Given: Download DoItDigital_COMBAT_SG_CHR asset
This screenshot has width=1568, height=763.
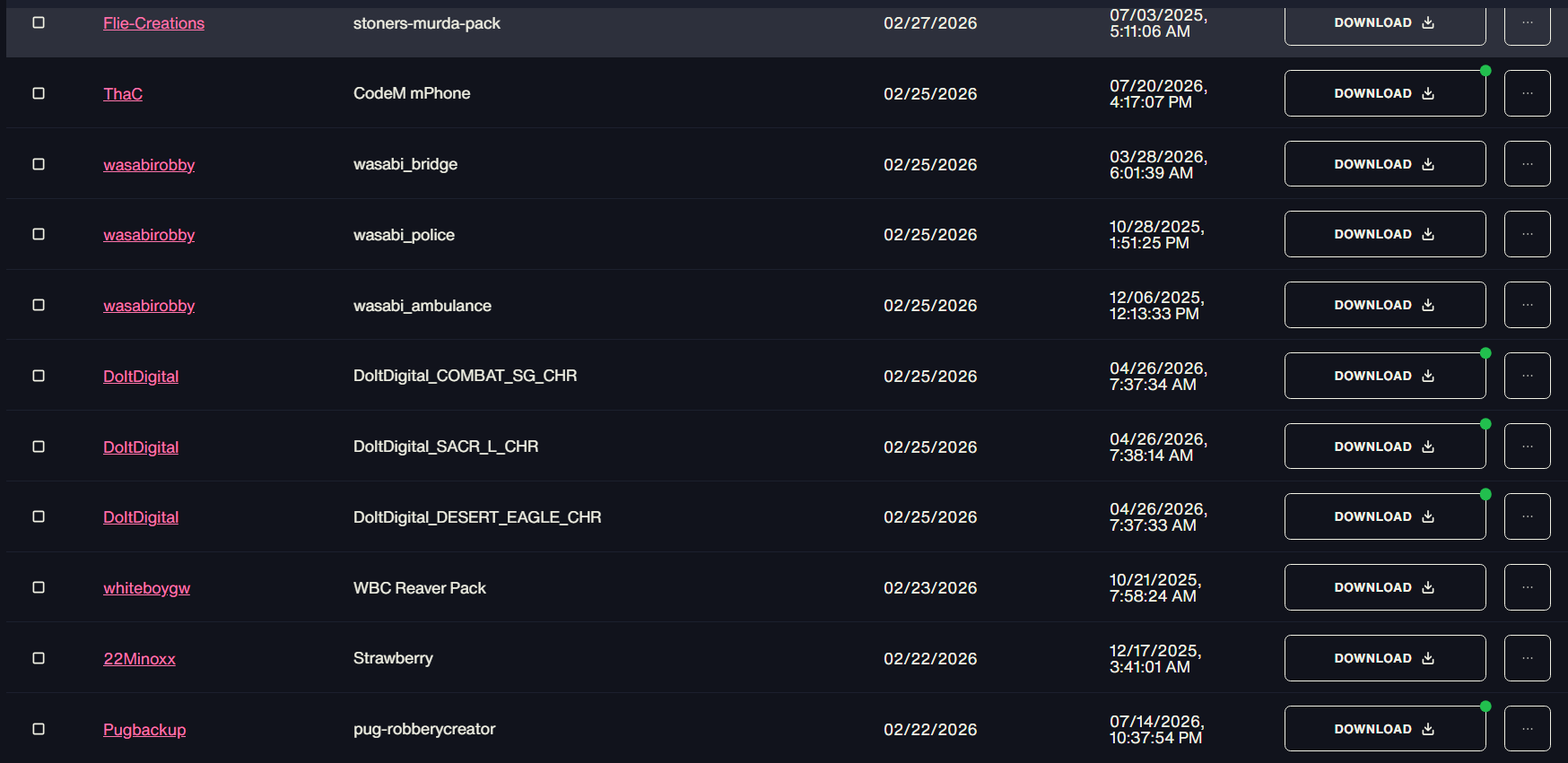Looking at the screenshot, I should [1384, 376].
